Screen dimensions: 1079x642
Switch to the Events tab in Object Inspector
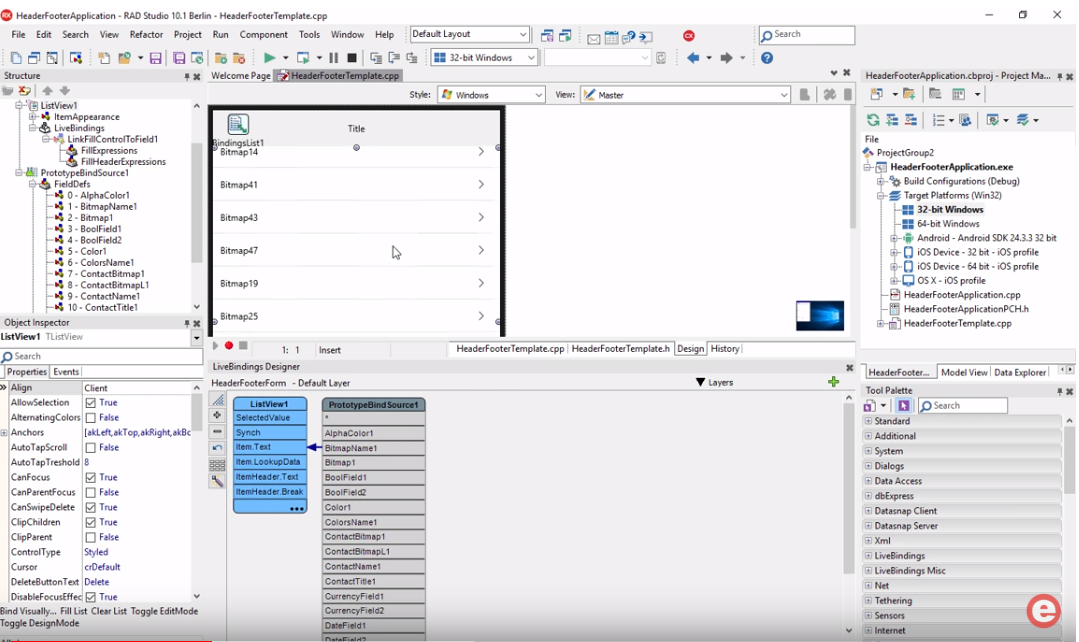click(66, 372)
